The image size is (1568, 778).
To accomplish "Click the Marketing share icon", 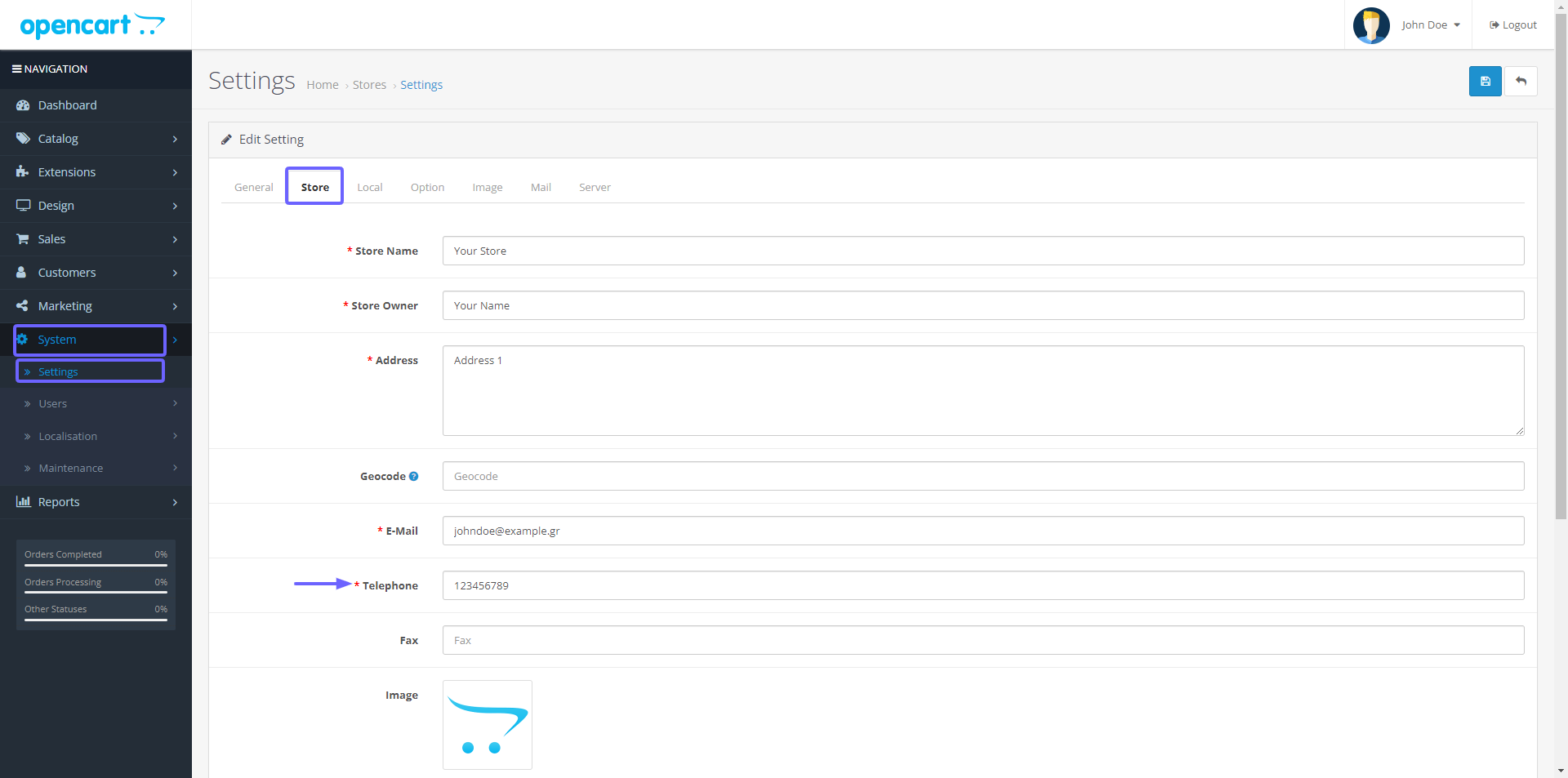I will pyautogui.click(x=23, y=306).
